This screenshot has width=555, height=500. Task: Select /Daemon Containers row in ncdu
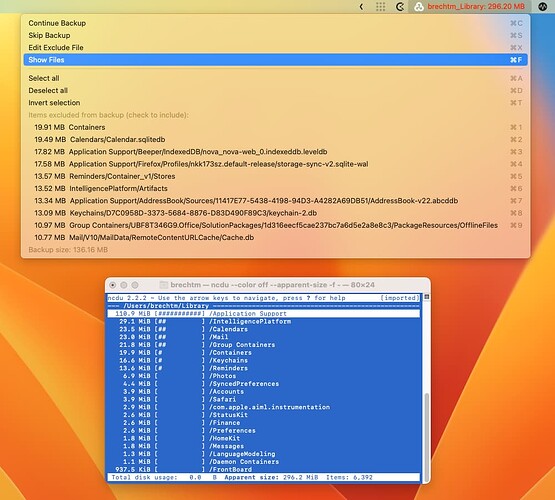click(x=264, y=462)
